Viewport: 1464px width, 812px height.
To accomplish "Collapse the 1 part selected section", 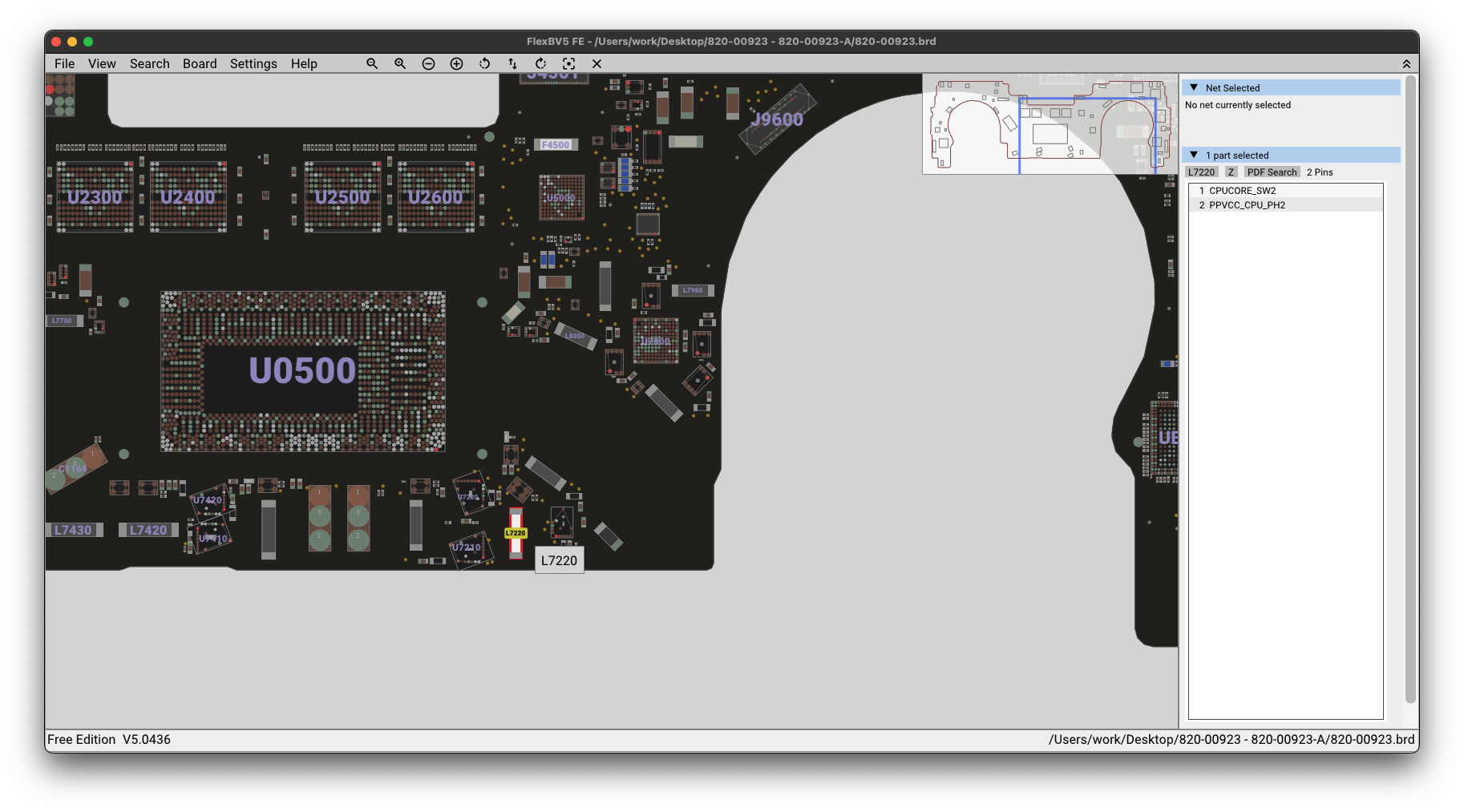I will (1194, 155).
